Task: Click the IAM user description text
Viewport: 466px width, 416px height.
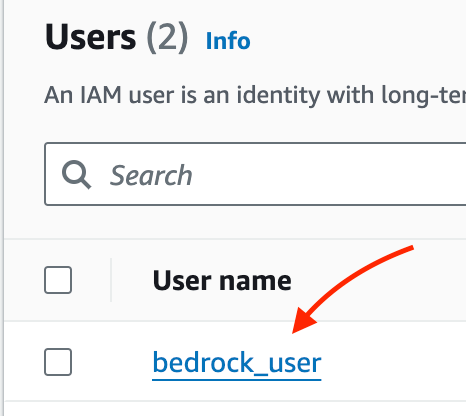Action: pyautogui.click(x=255, y=95)
